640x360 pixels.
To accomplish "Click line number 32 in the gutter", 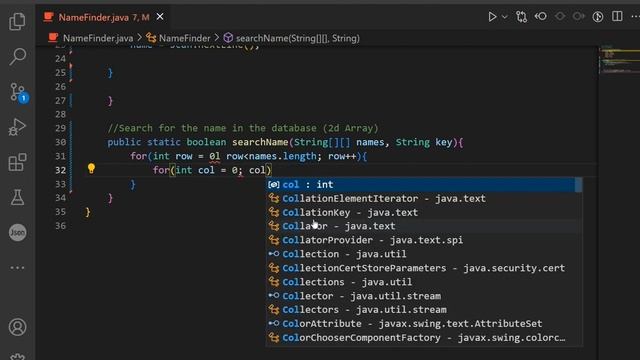I will point(60,170).
